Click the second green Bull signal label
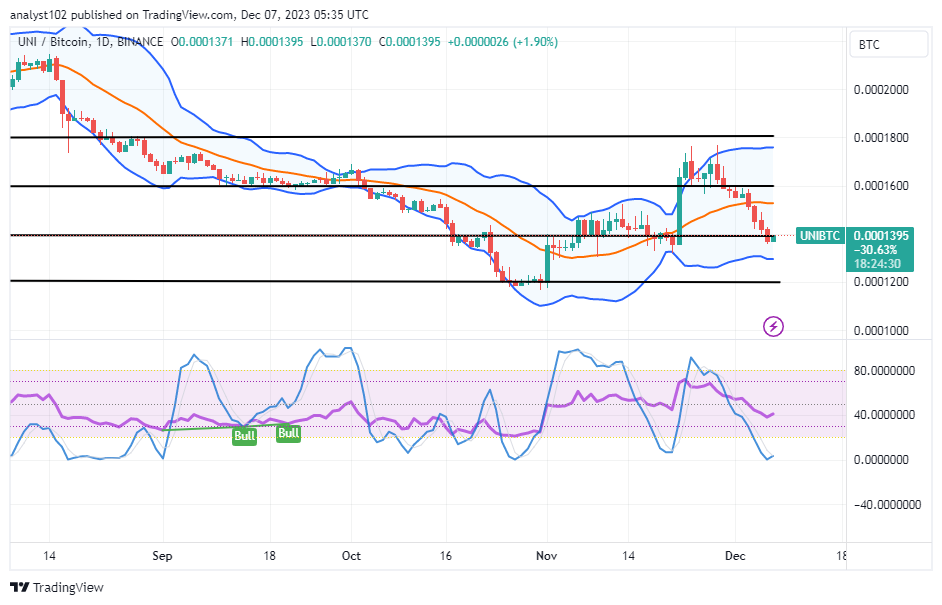 [x=288, y=433]
